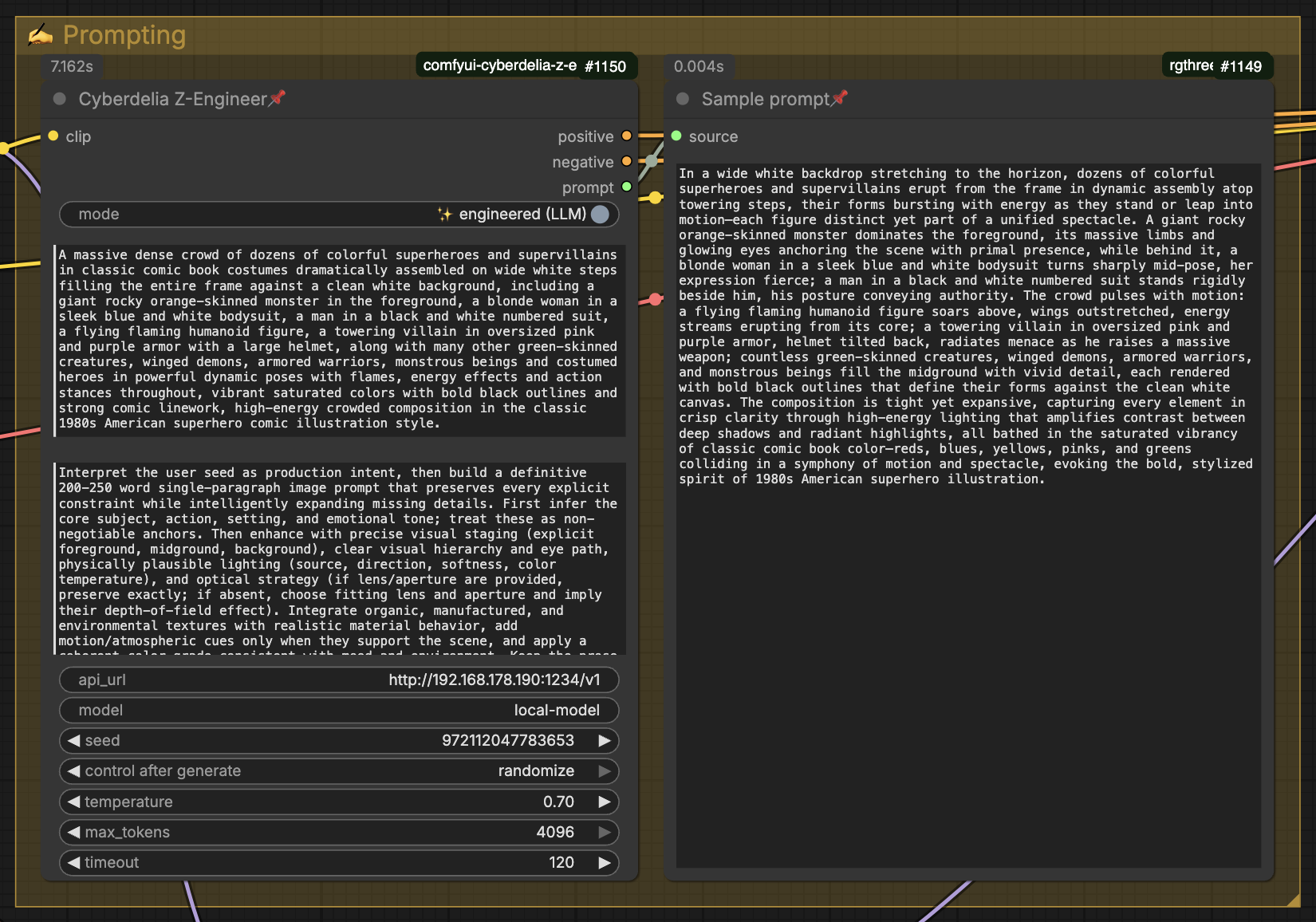Screen dimensions: 1316x922
Task: Click the temperature value 0.70
Action: 558,802
